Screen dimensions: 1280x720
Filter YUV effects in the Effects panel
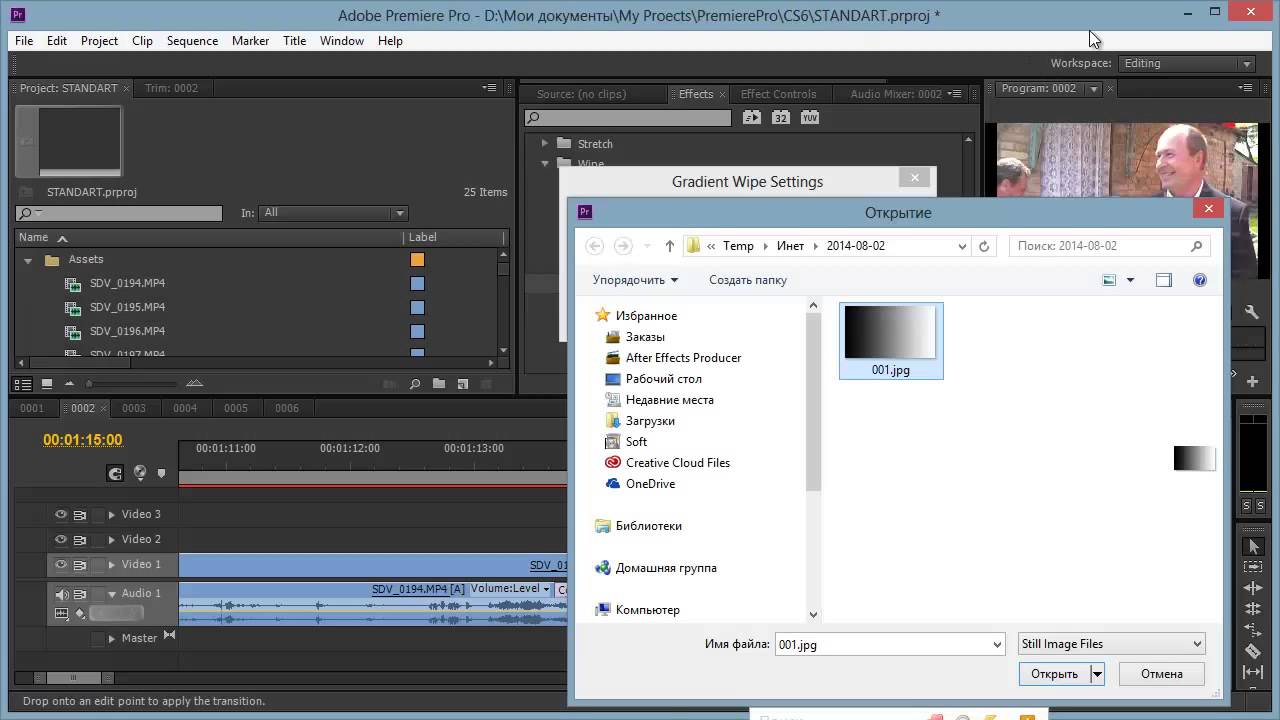coord(810,118)
